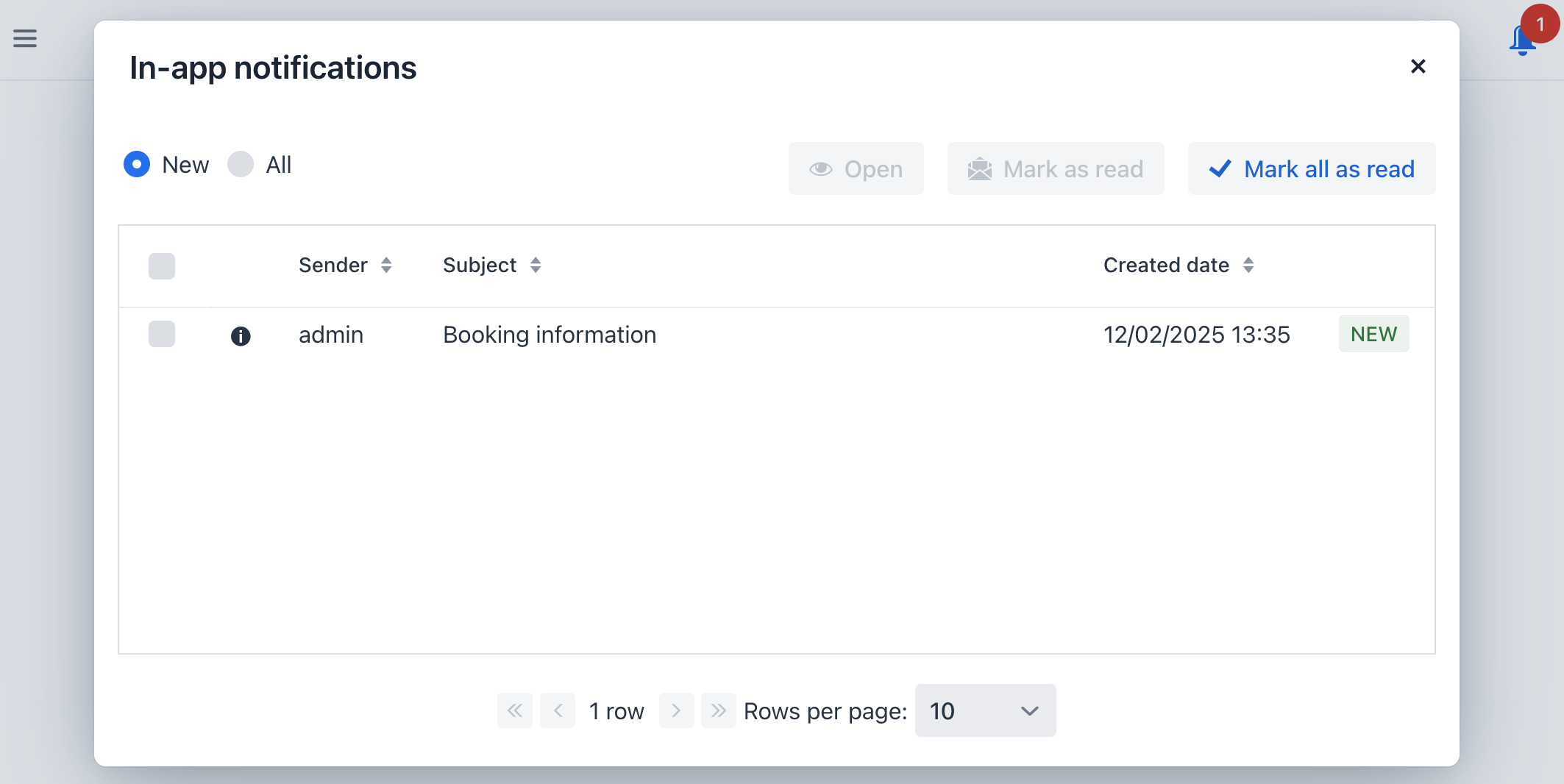Jump to the last page arrow
The image size is (1564, 784).
click(718, 710)
